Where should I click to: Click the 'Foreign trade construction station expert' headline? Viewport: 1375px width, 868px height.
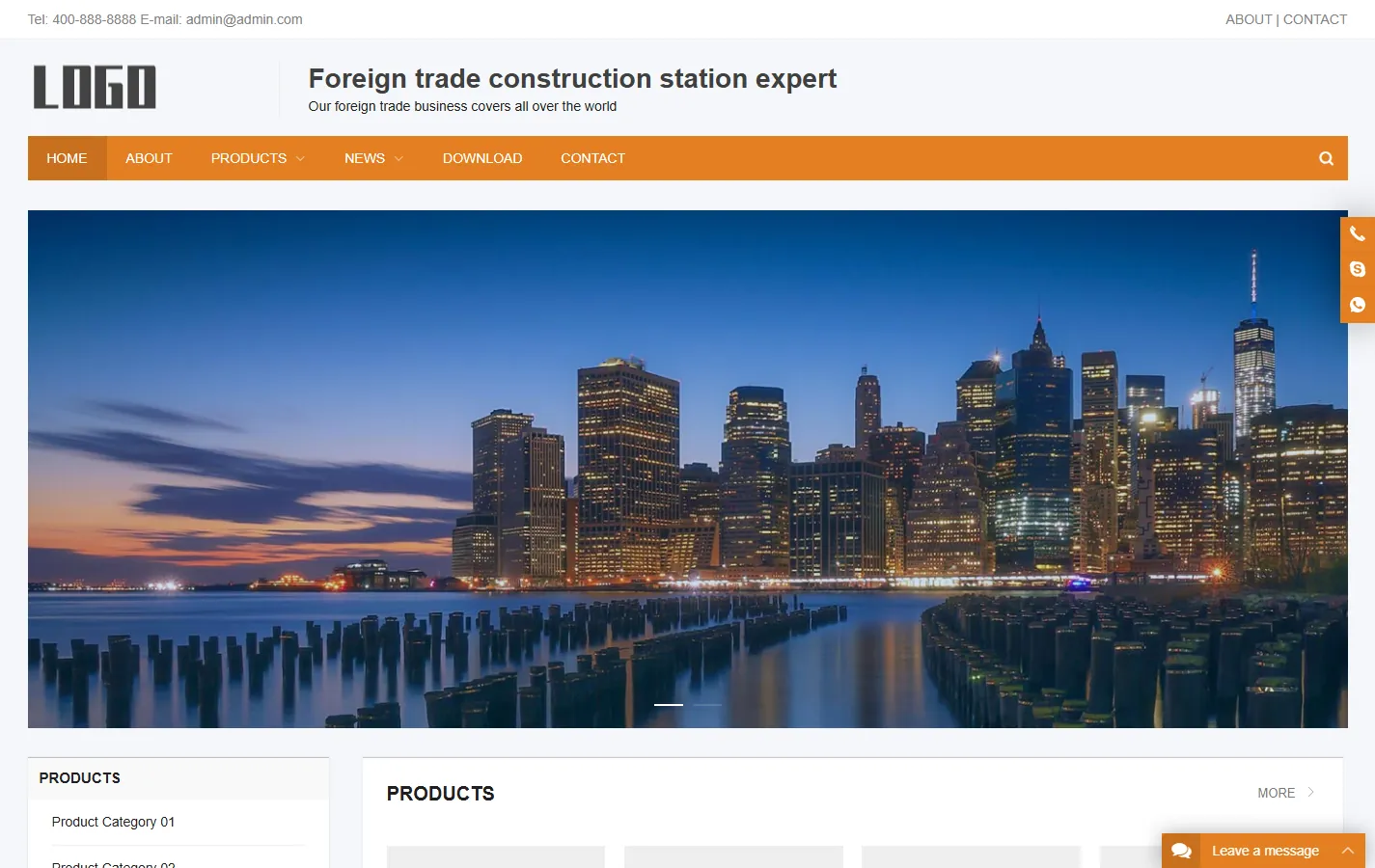click(x=572, y=79)
